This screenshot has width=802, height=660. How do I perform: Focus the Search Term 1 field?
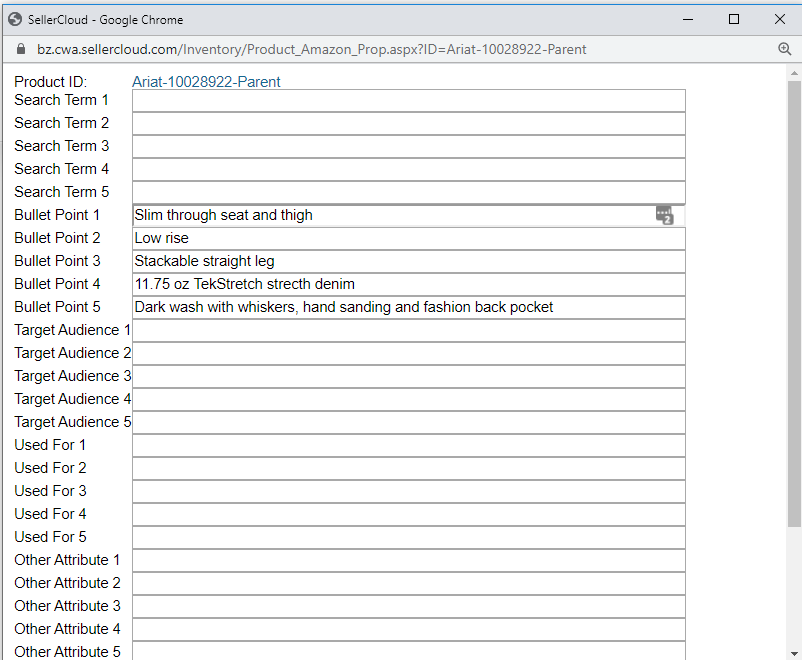pos(409,101)
